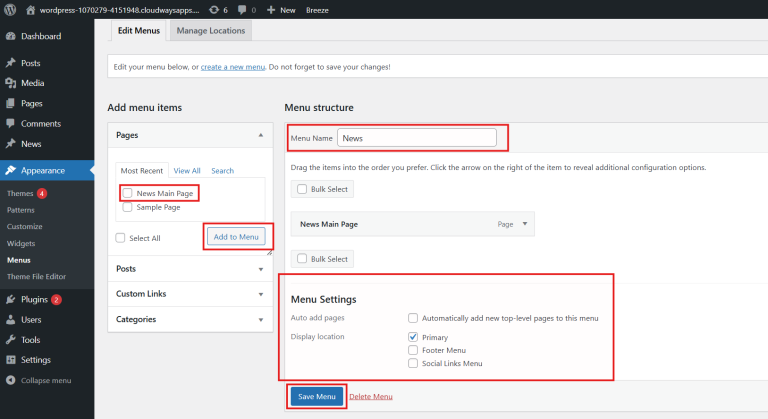Image resolution: width=768 pixels, height=419 pixels.
Task: Click the Themes update badge showing 4
Action: (x=42, y=193)
